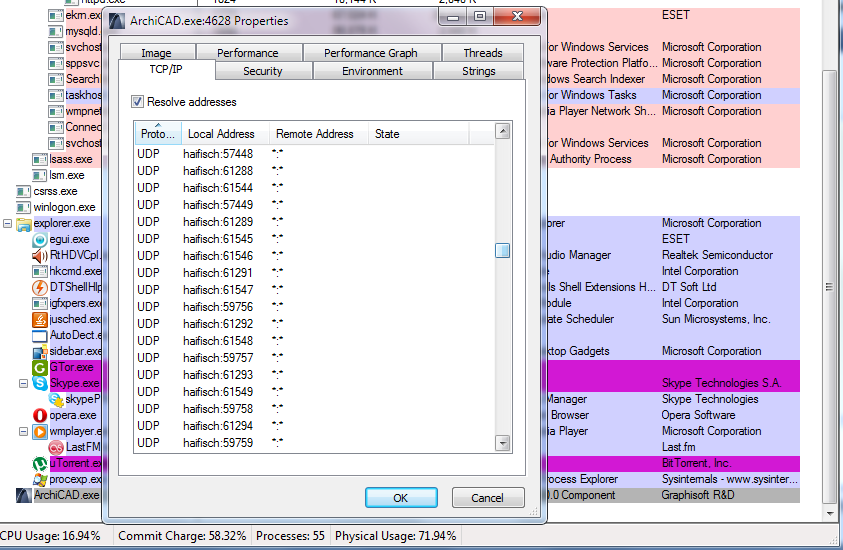Click the Cancel button
Image resolution: width=843 pixels, height=550 pixels.
(488, 498)
